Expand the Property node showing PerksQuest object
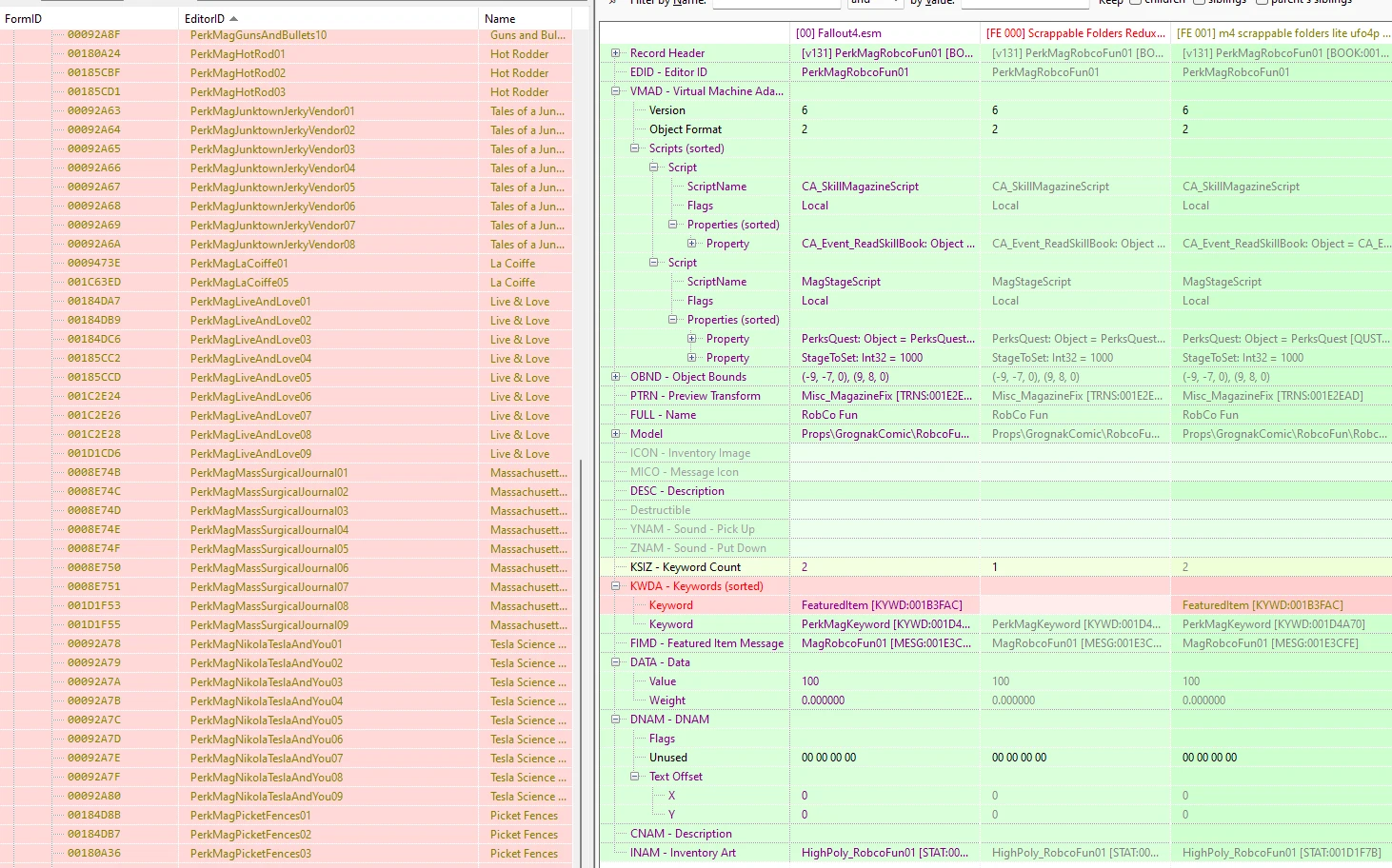1392x868 pixels. [x=691, y=339]
